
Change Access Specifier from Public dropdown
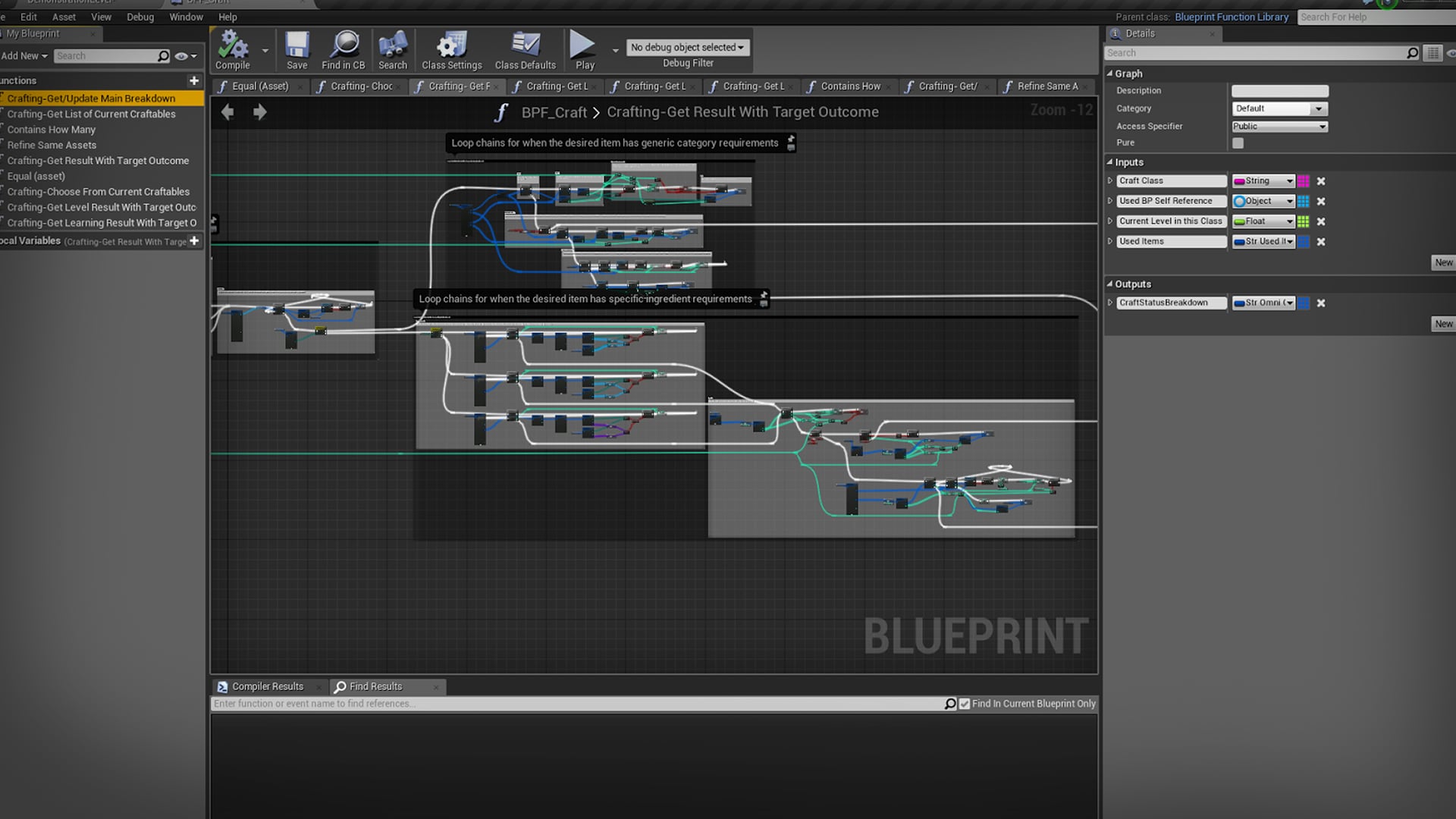click(1279, 126)
